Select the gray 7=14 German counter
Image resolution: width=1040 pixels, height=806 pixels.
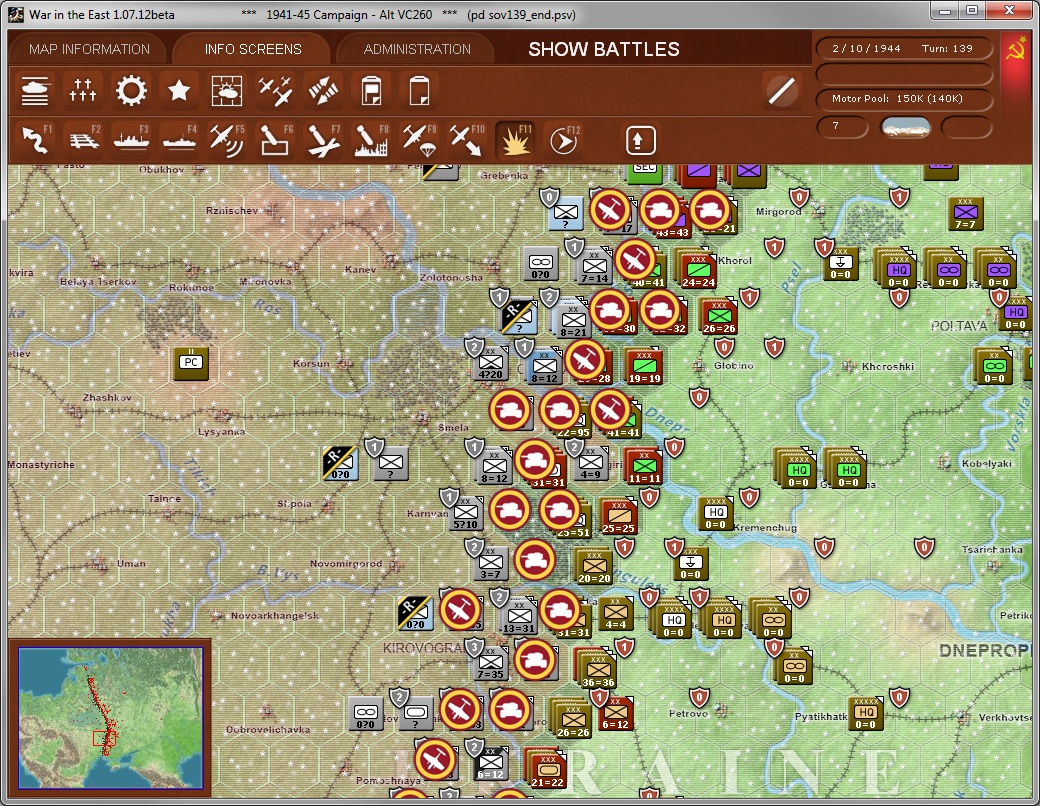pyautogui.click(x=594, y=267)
